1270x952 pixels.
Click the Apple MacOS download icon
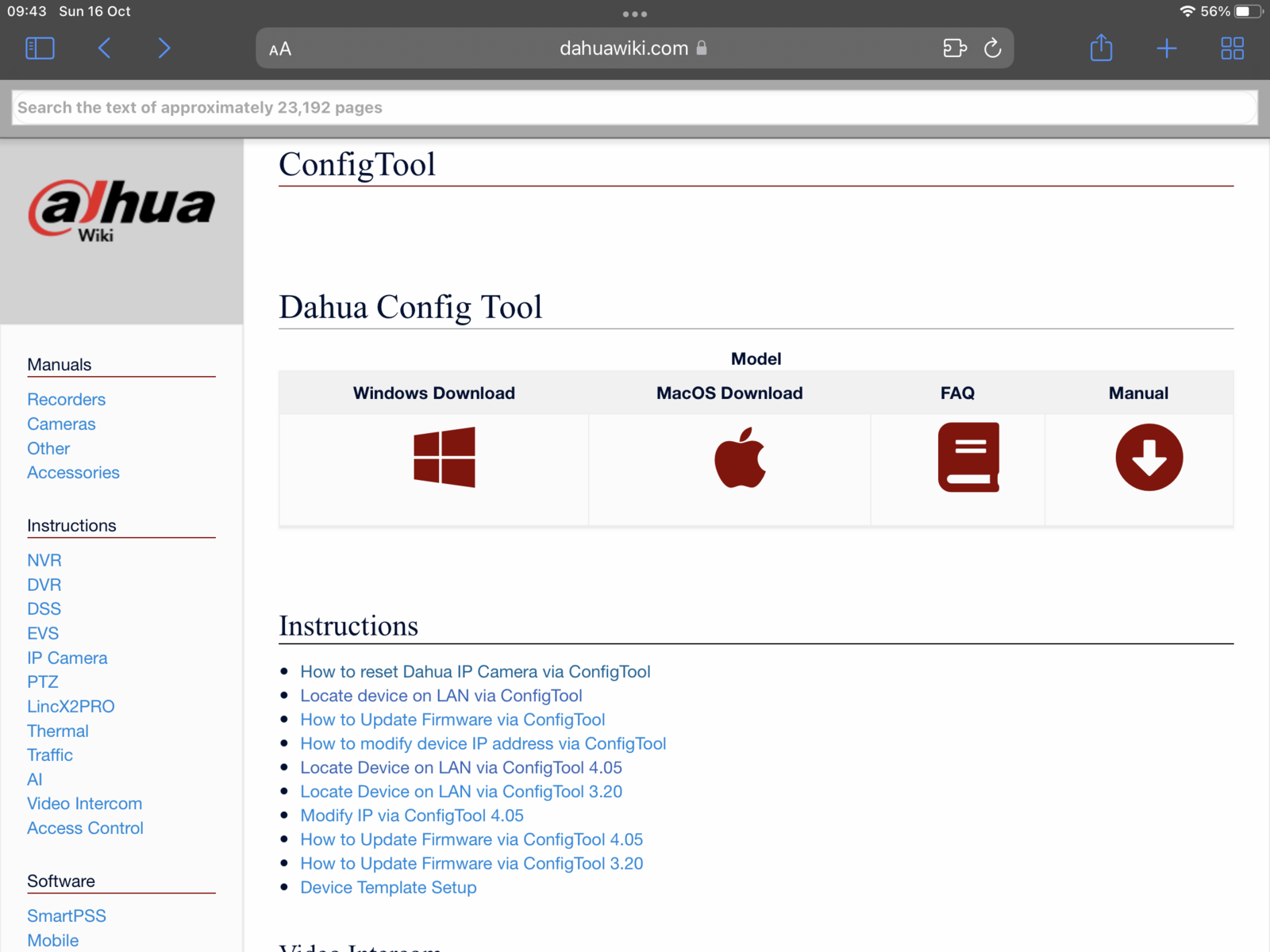(x=740, y=458)
